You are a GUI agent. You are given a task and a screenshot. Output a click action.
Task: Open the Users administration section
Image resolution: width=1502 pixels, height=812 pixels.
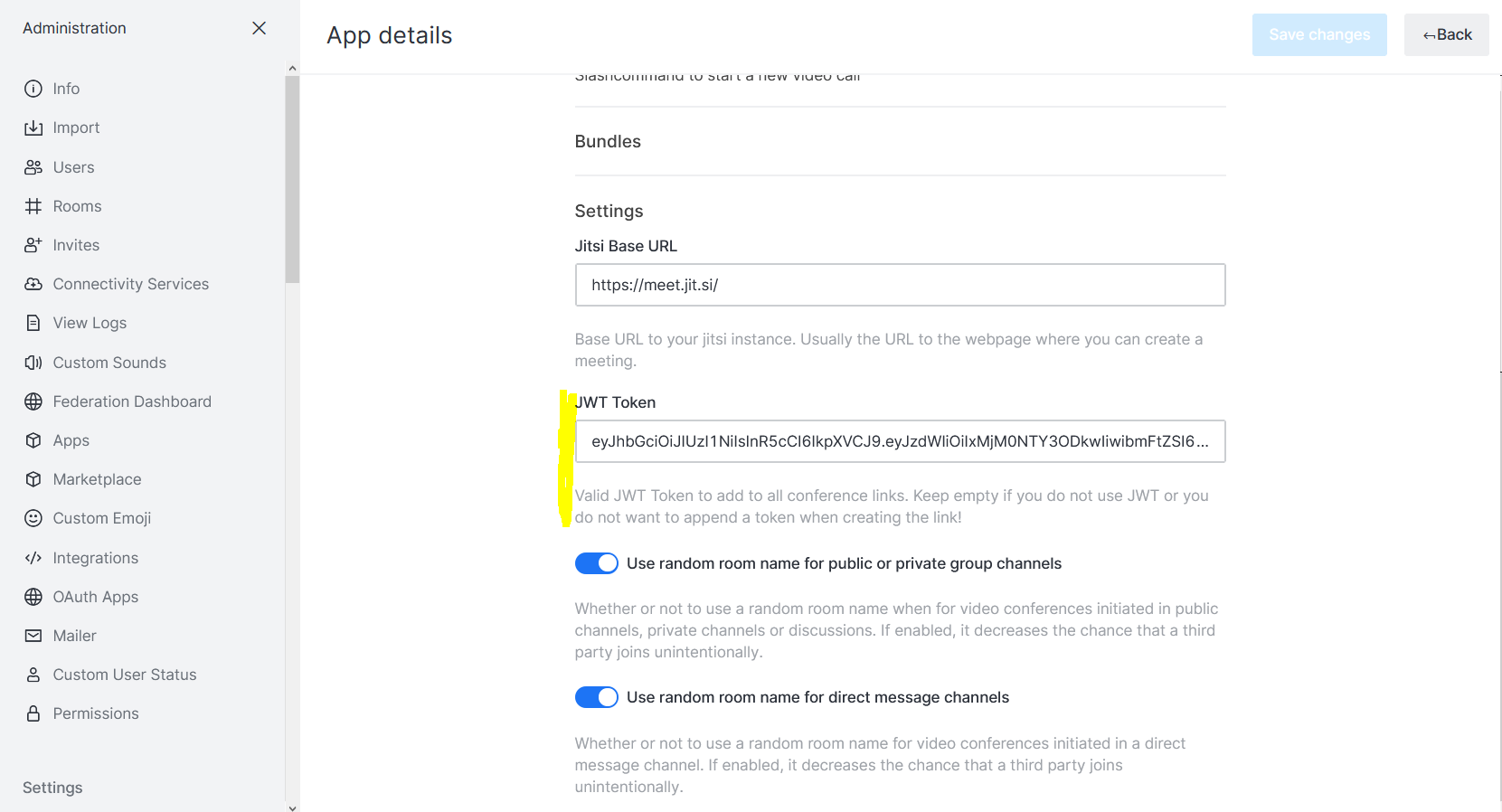(74, 166)
